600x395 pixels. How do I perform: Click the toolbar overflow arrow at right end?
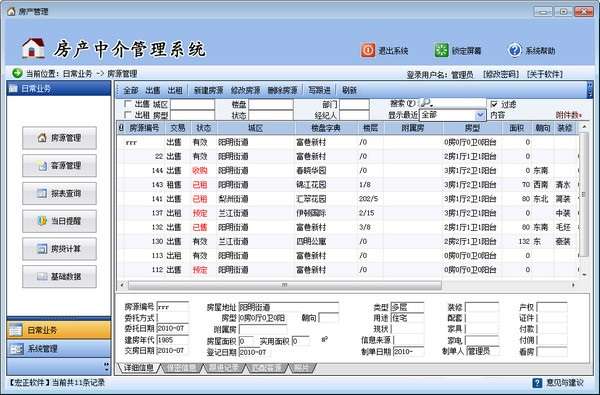tap(590, 90)
